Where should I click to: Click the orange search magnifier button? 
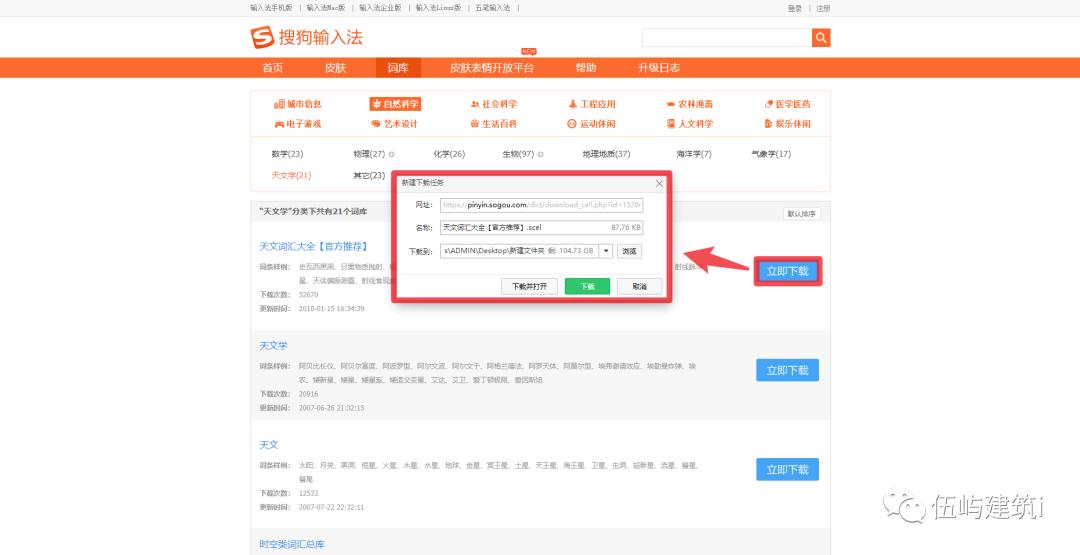[820, 37]
